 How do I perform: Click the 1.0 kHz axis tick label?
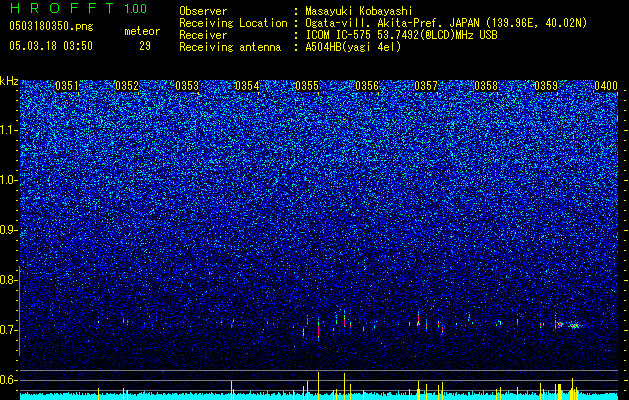pyautogui.click(x=7, y=181)
